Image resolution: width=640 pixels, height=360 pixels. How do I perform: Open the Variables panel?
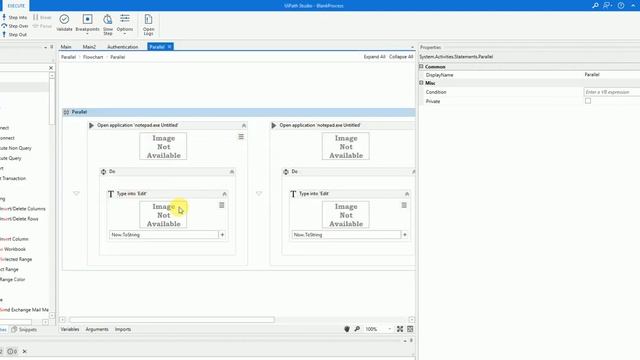pyautogui.click(x=70, y=329)
